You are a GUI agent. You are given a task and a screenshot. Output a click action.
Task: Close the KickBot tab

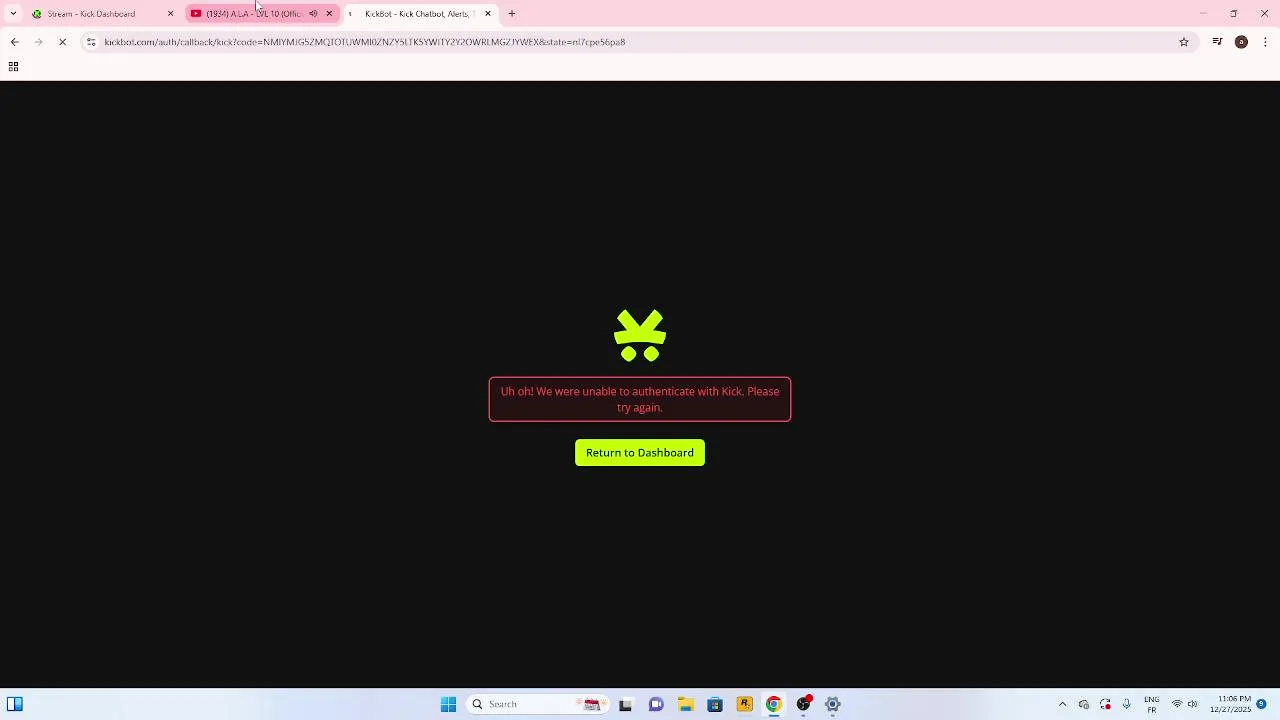488,14
